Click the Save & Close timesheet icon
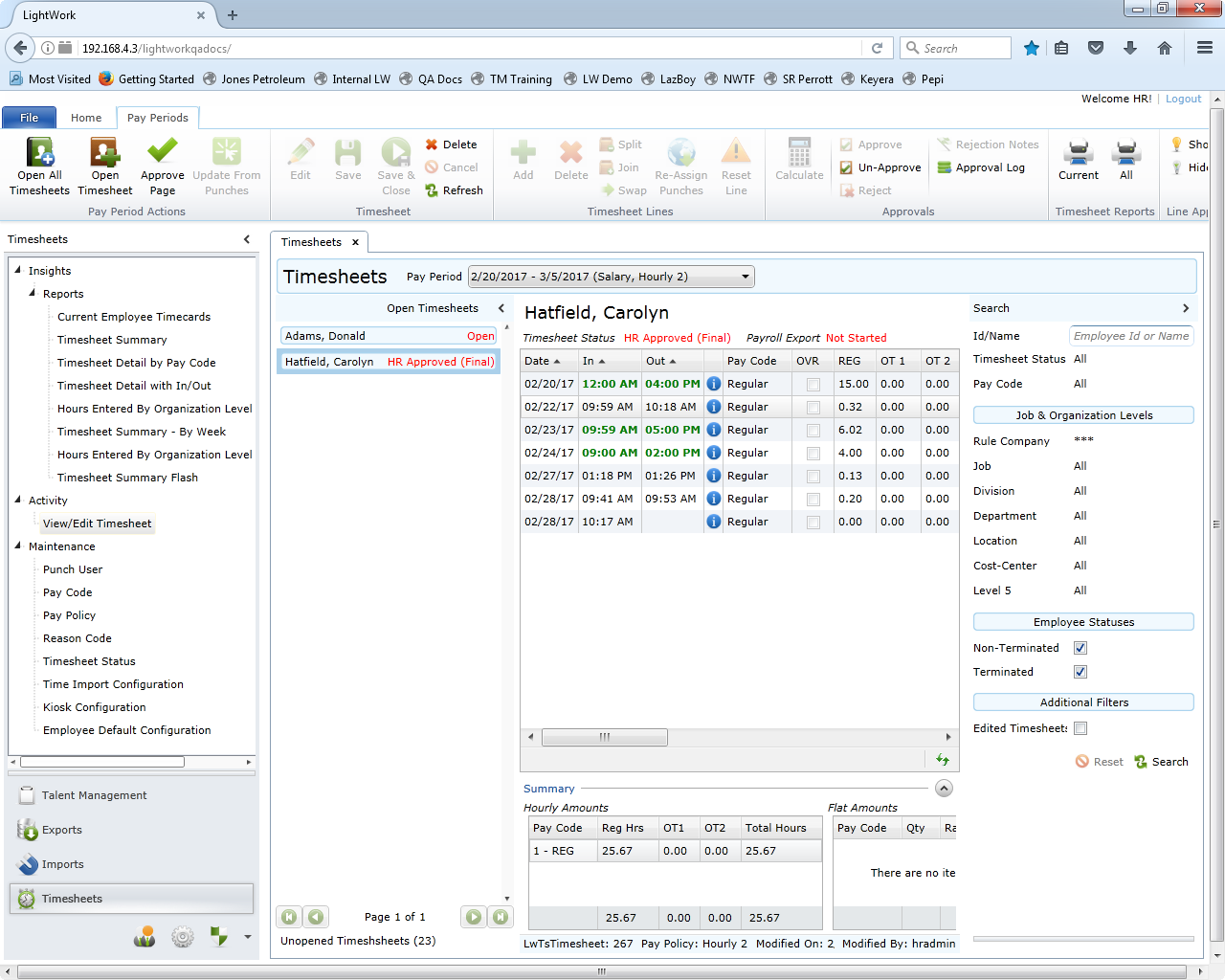 tap(395, 163)
